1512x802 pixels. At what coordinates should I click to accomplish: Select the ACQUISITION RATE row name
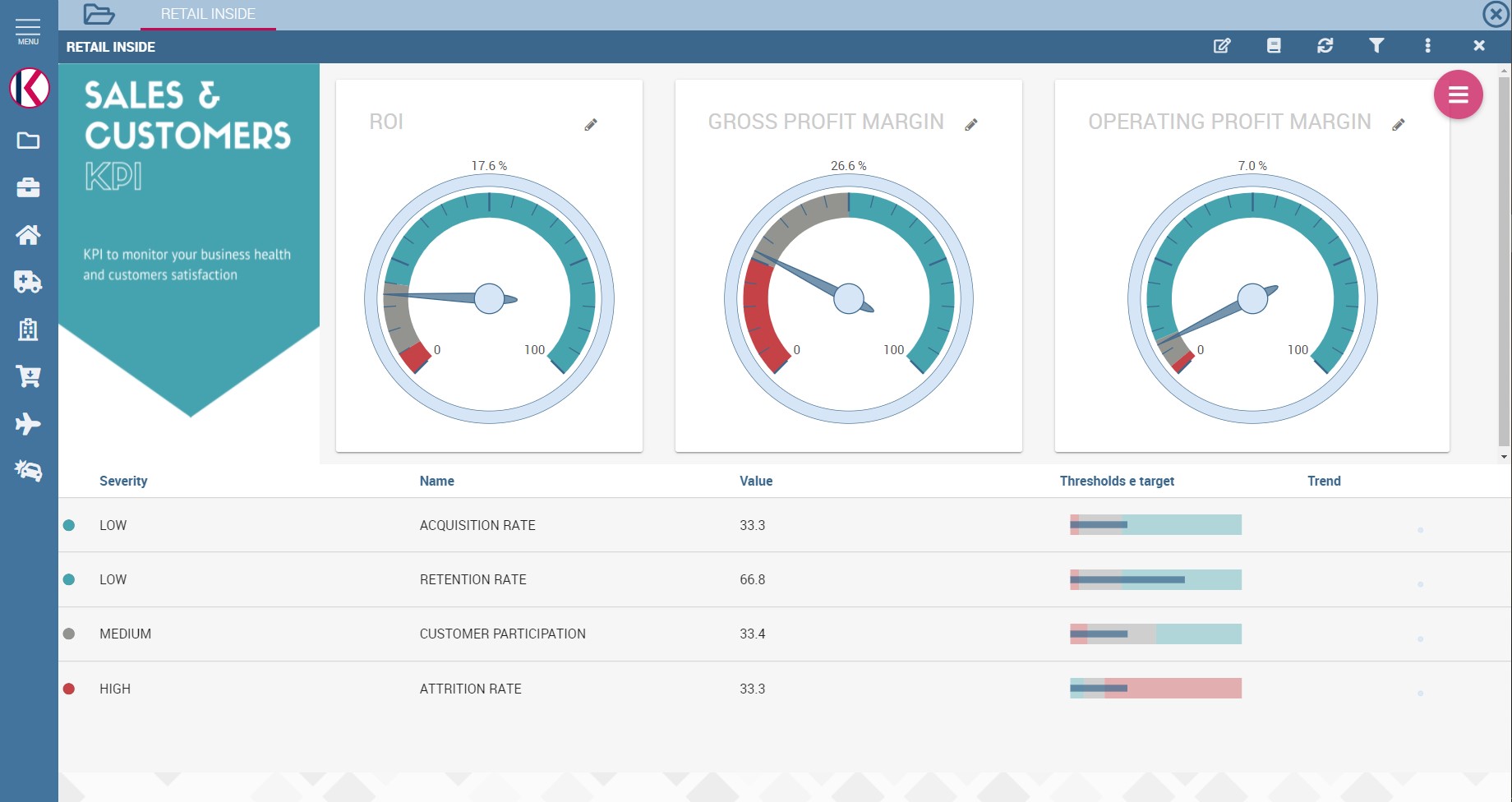[x=477, y=525]
